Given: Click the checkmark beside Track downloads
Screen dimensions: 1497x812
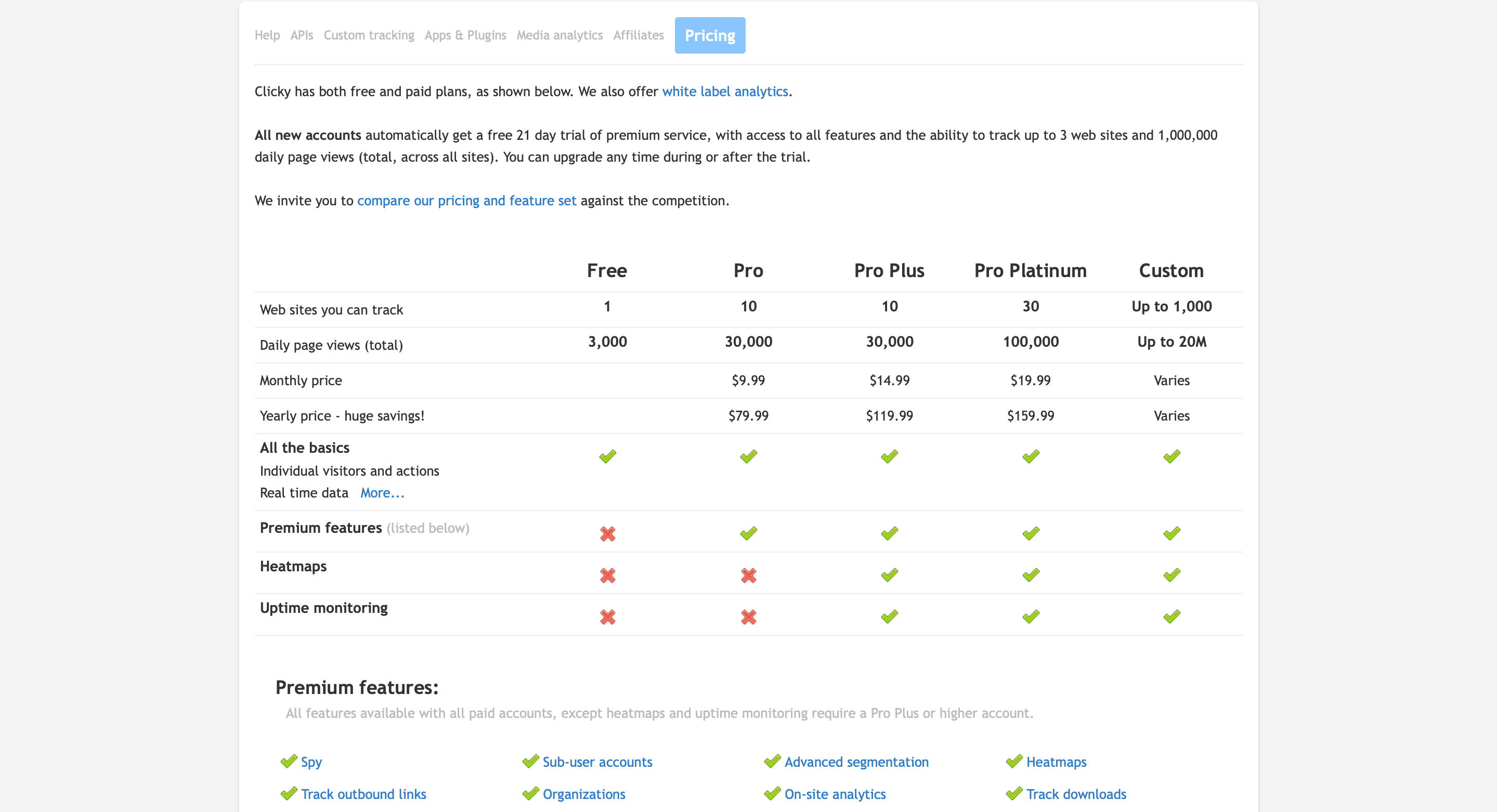Looking at the screenshot, I should click(1013, 793).
